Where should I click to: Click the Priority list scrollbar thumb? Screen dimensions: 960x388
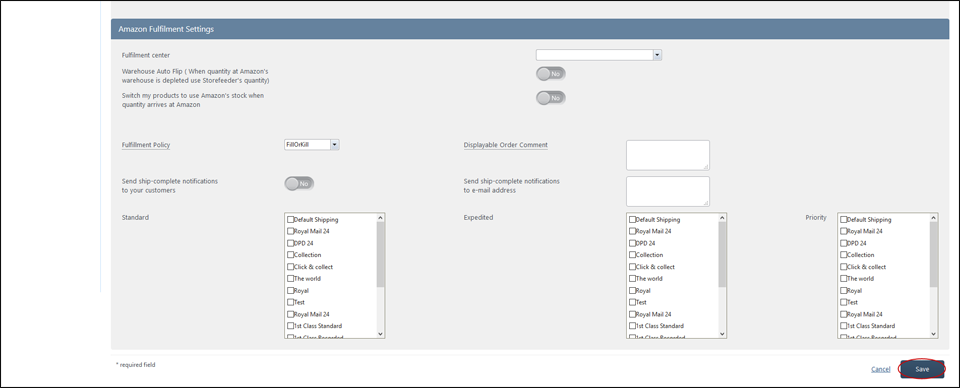click(934, 255)
